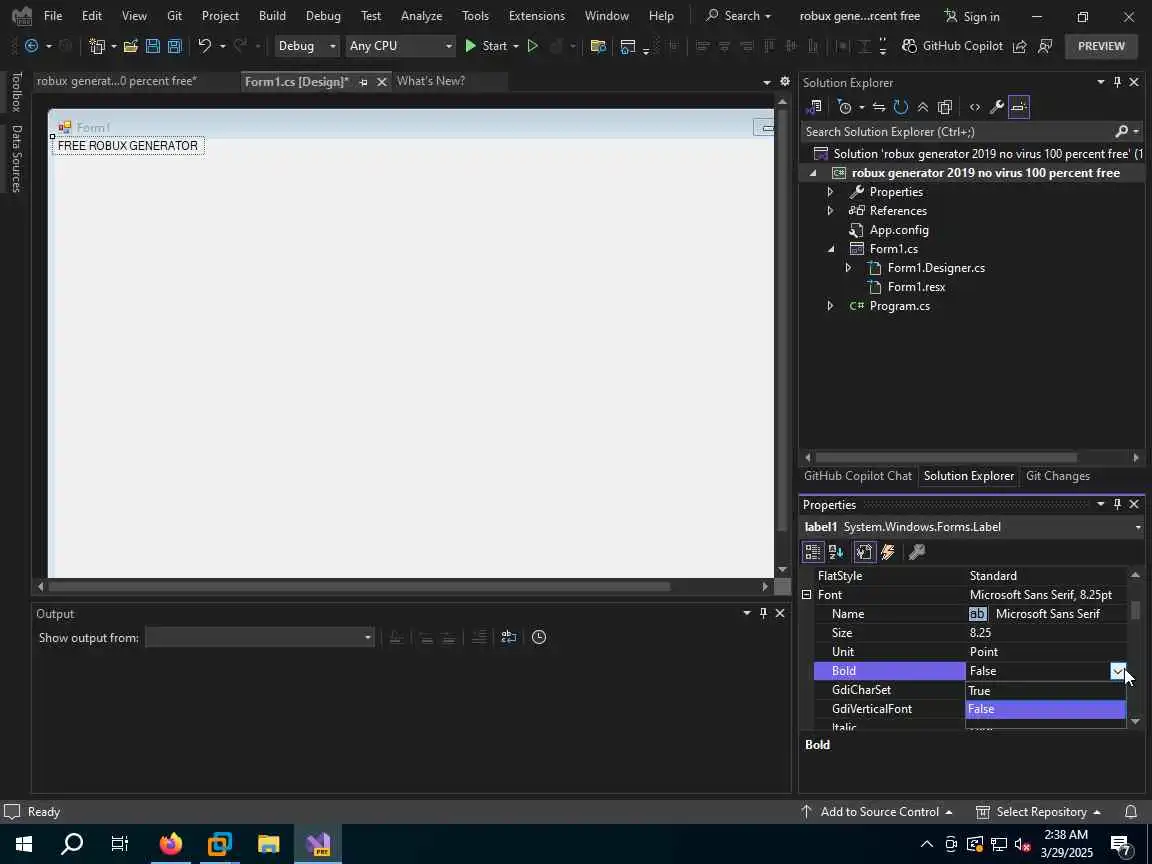Toggle auto-hide pin on Solution Explorer
The height and width of the screenshot is (864, 1152).
click(1117, 82)
